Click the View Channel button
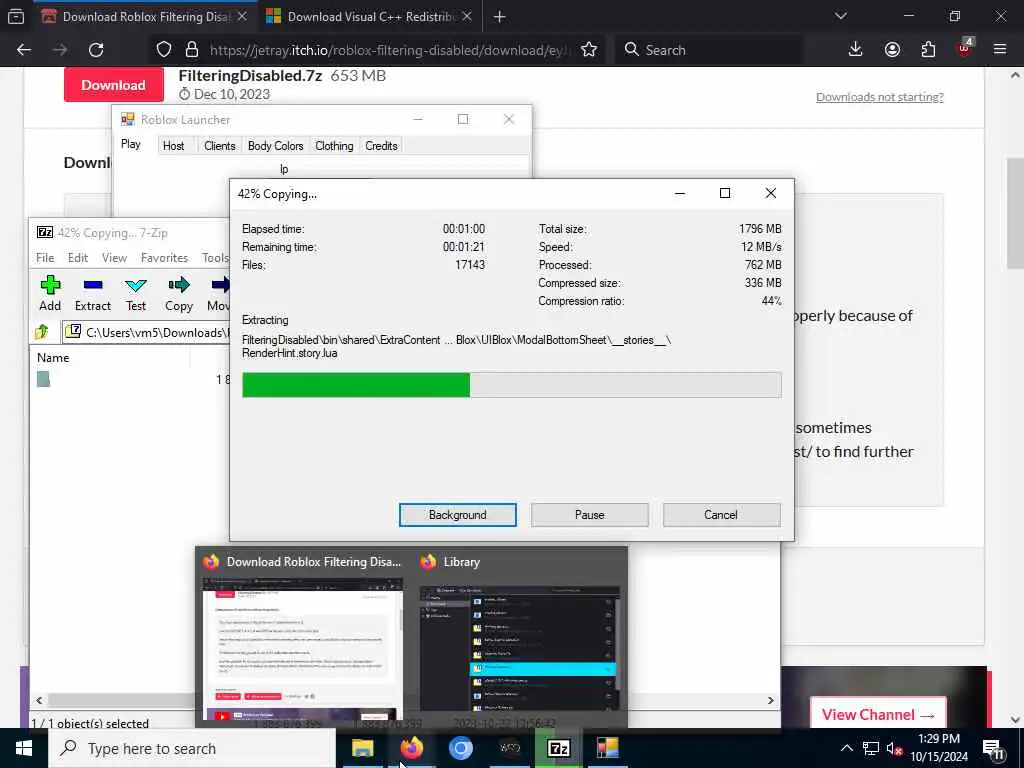 pyautogui.click(x=877, y=714)
